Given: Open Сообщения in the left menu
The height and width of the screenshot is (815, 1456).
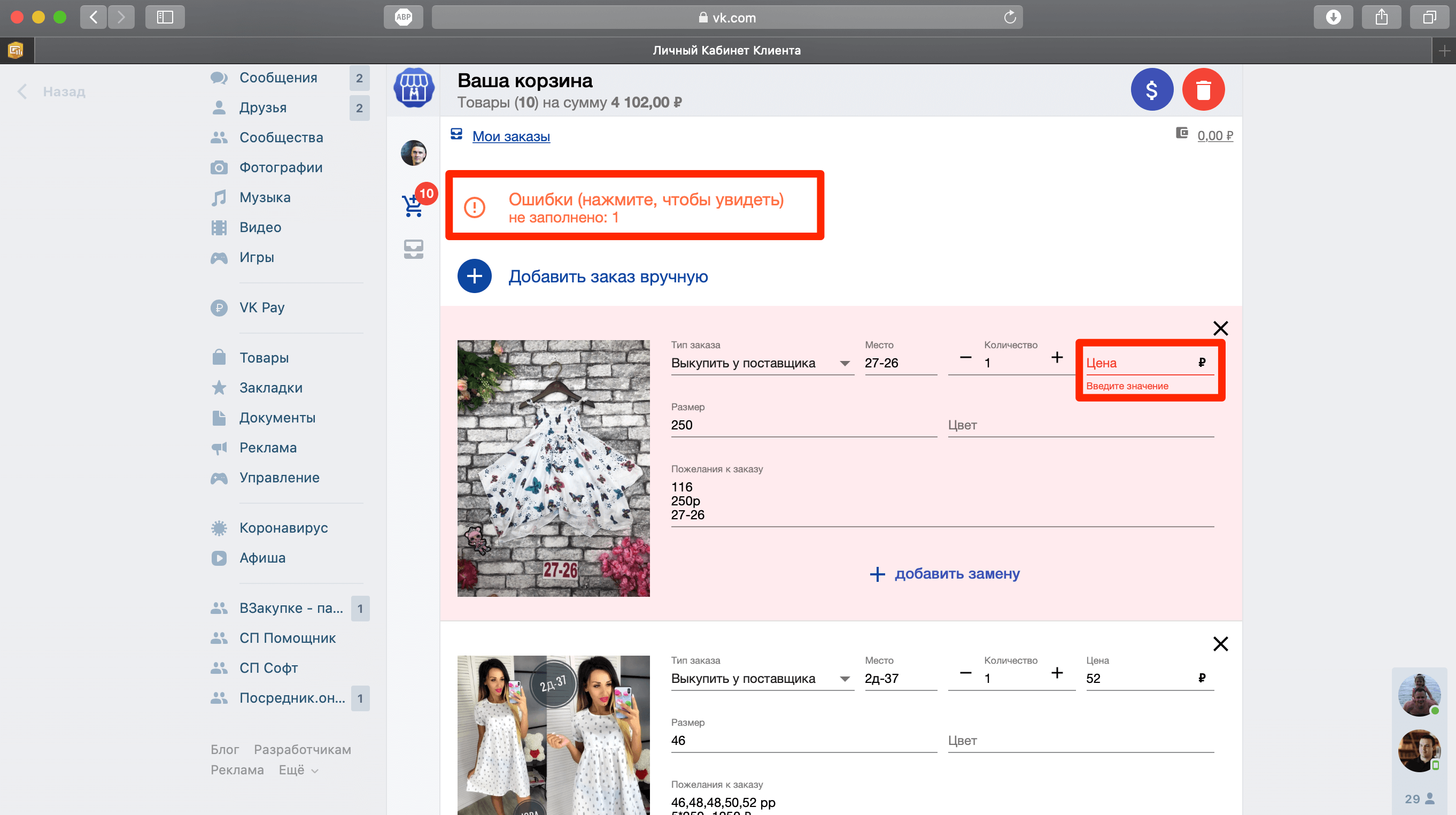Looking at the screenshot, I should (x=278, y=78).
